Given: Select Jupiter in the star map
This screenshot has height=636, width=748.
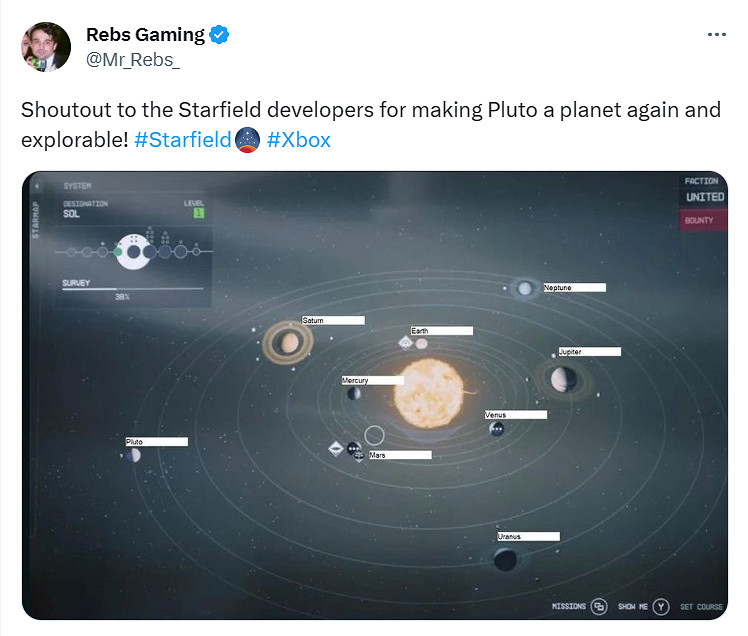Looking at the screenshot, I should (x=562, y=379).
